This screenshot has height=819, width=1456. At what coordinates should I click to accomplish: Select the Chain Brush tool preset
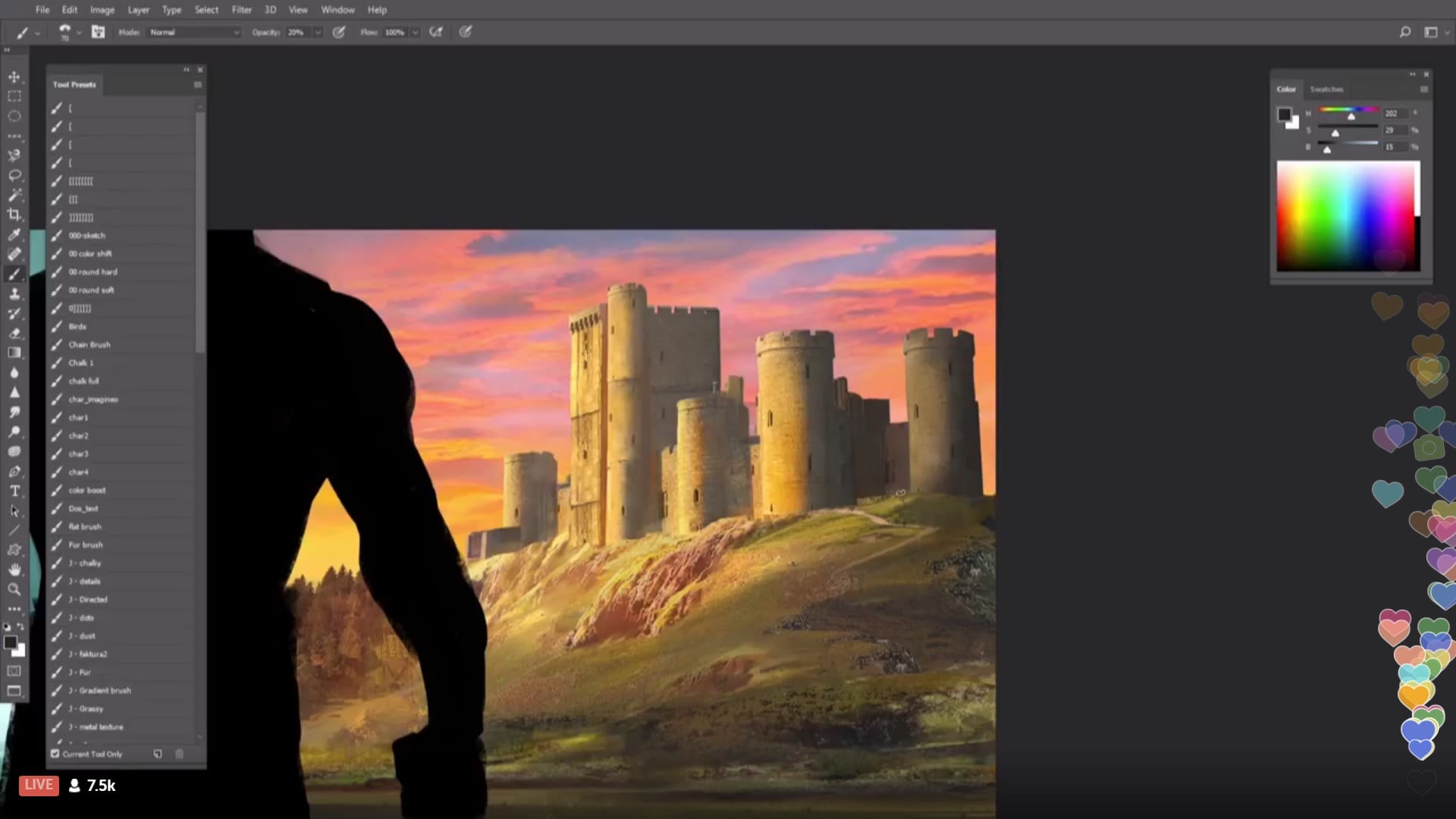click(x=89, y=344)
